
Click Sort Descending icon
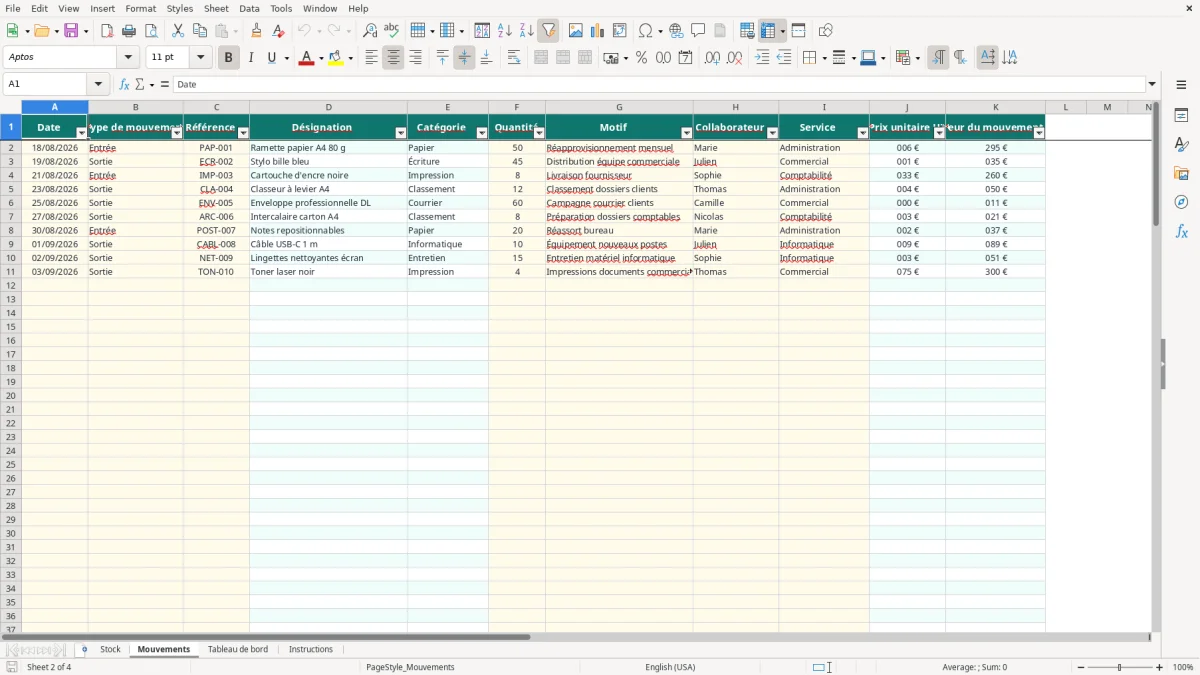pyautogui.click(x=527, y=31)
